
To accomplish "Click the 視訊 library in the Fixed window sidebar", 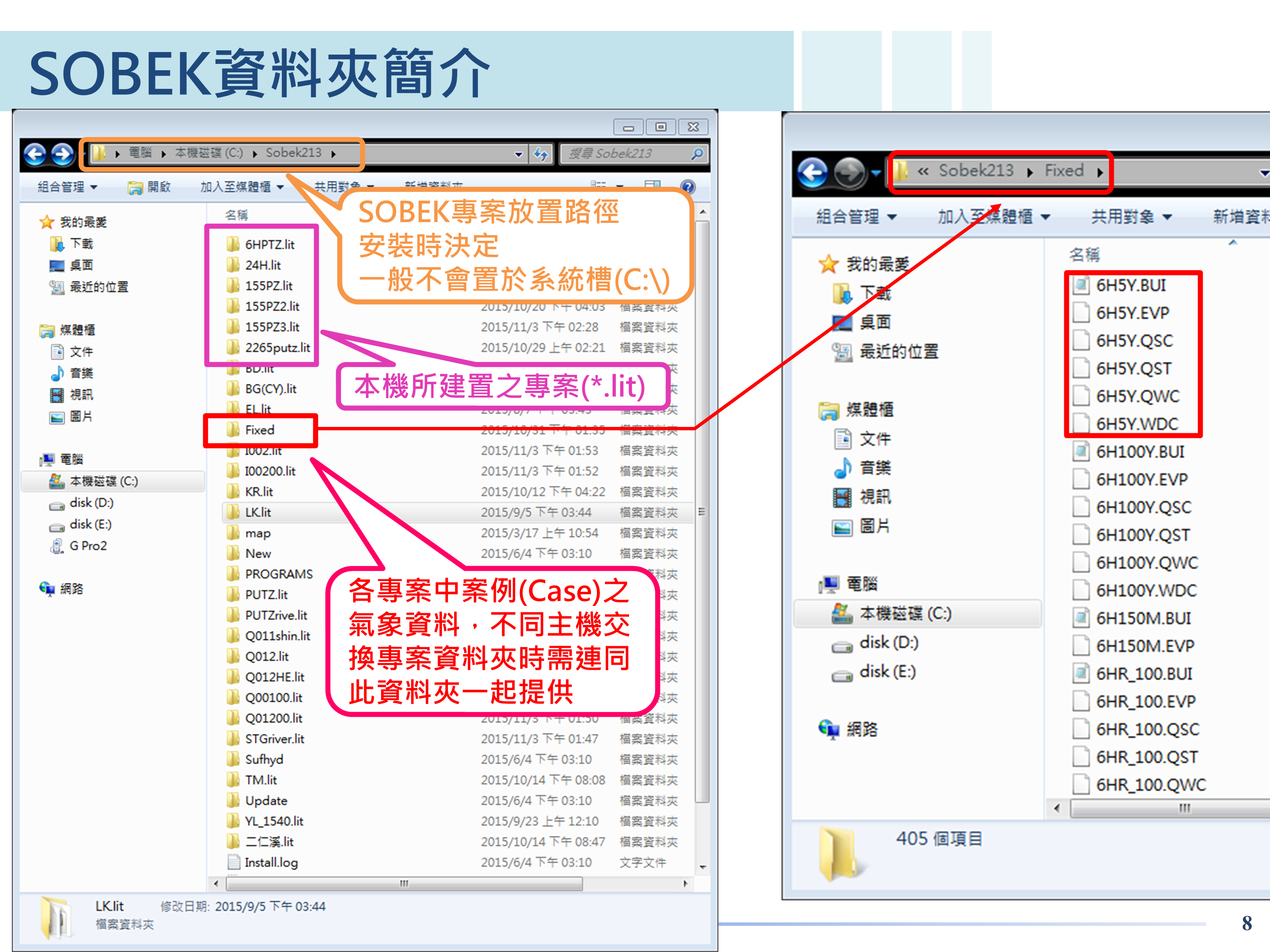I will click(862, 497).
